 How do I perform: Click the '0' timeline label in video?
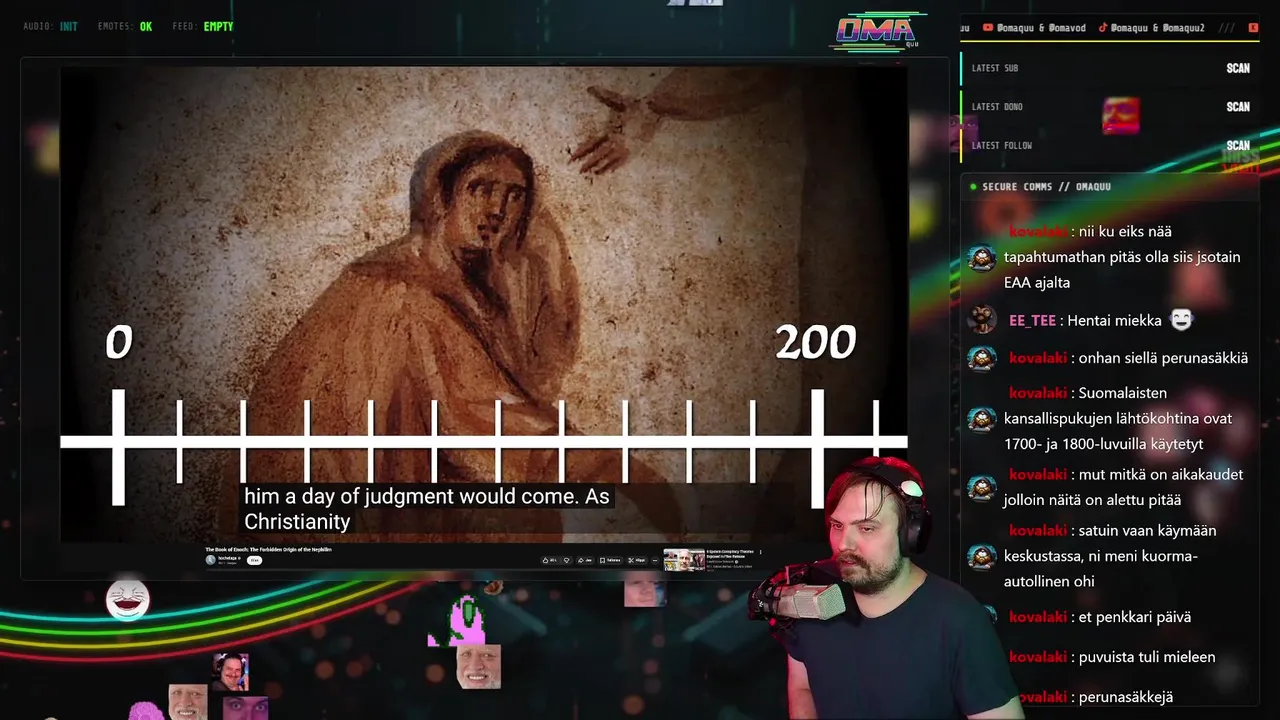(119, 343)
